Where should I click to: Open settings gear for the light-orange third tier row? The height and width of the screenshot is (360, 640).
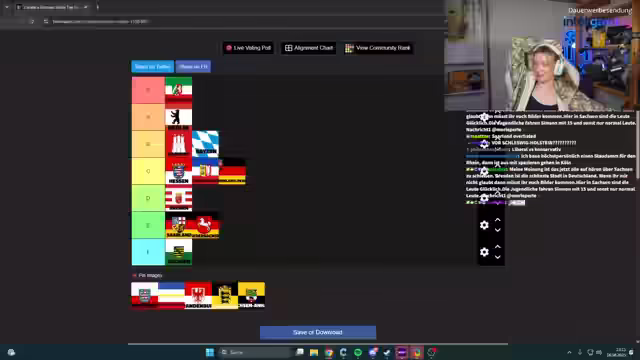484,144
